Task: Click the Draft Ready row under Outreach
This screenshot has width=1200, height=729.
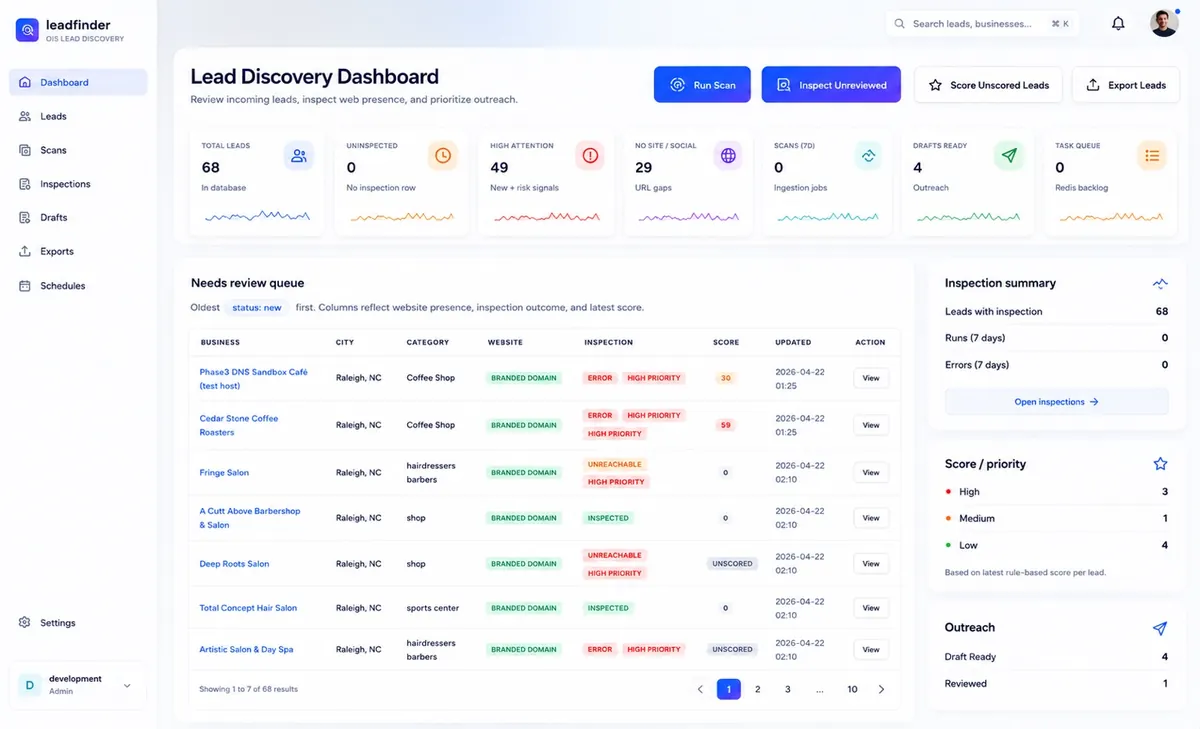Action: 1056,657
